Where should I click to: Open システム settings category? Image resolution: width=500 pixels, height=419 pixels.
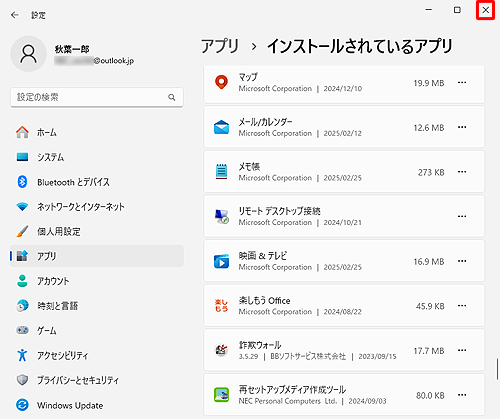[97, 157]
